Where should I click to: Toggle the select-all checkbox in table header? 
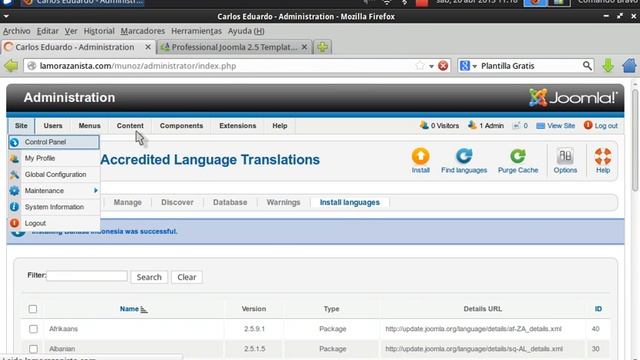(33, 309)
